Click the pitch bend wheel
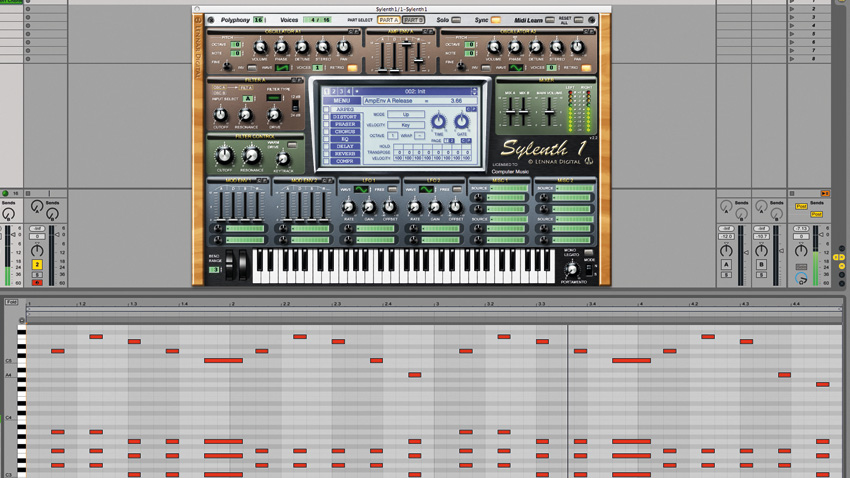850x478 pixels. pyautogui.click(x=230, y=265)
